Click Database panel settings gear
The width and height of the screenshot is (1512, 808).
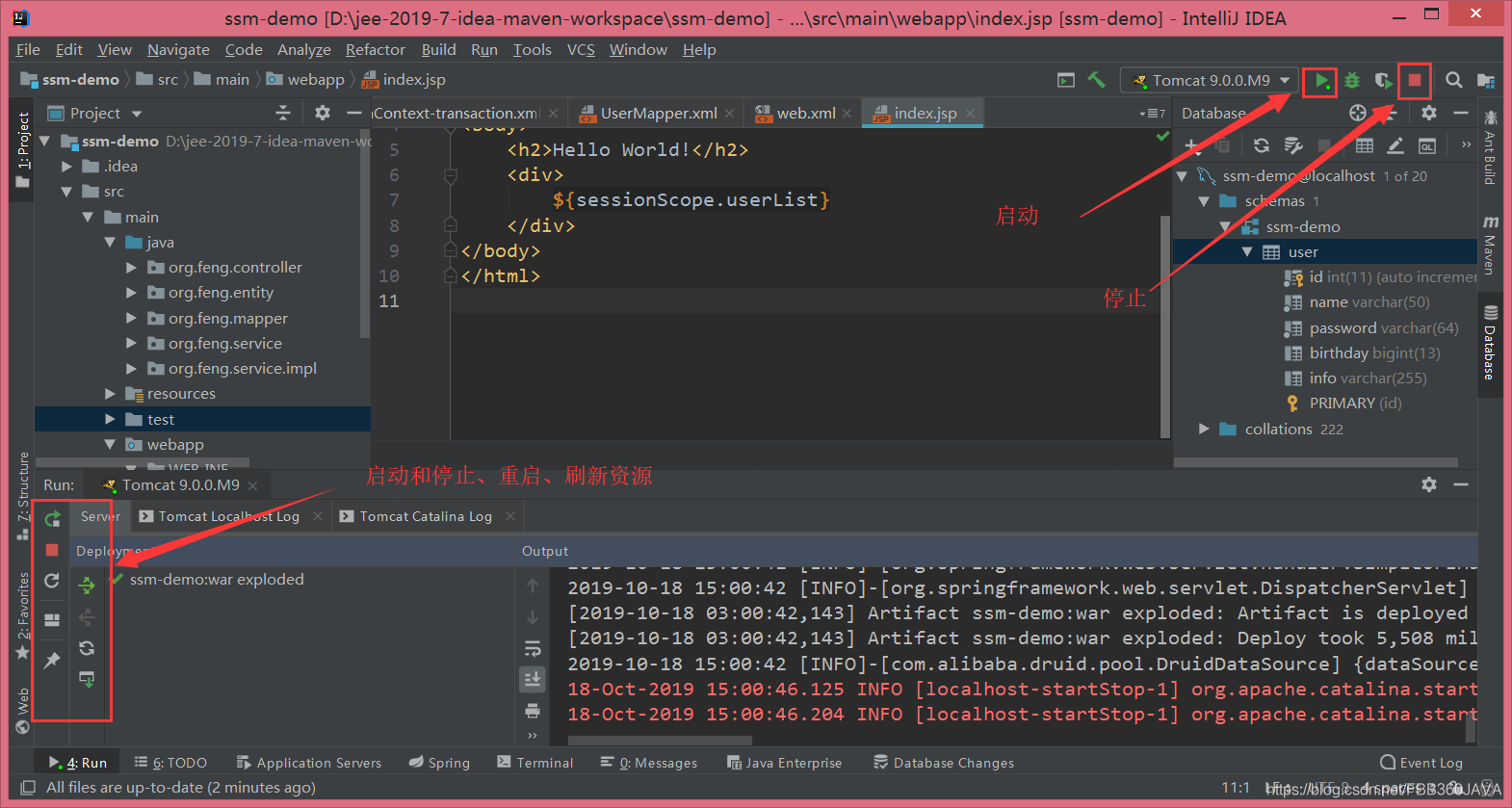tap(1429, 113)
